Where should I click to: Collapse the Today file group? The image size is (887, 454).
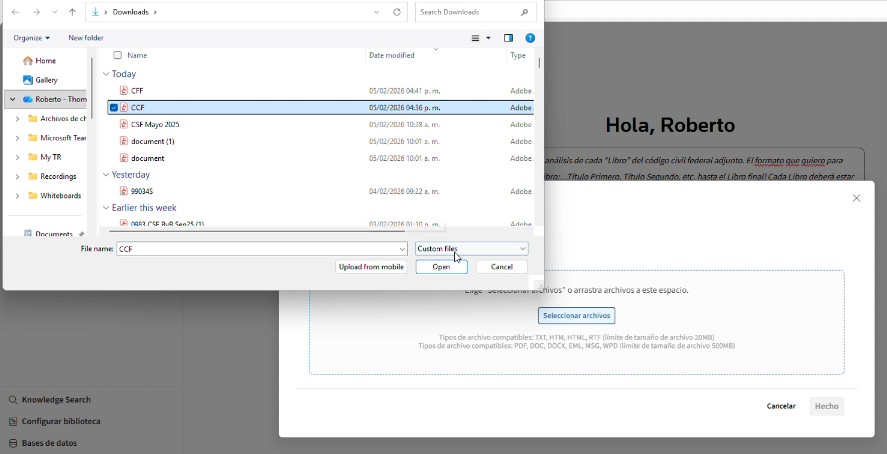pyautogui.click(x=106, y=74)
